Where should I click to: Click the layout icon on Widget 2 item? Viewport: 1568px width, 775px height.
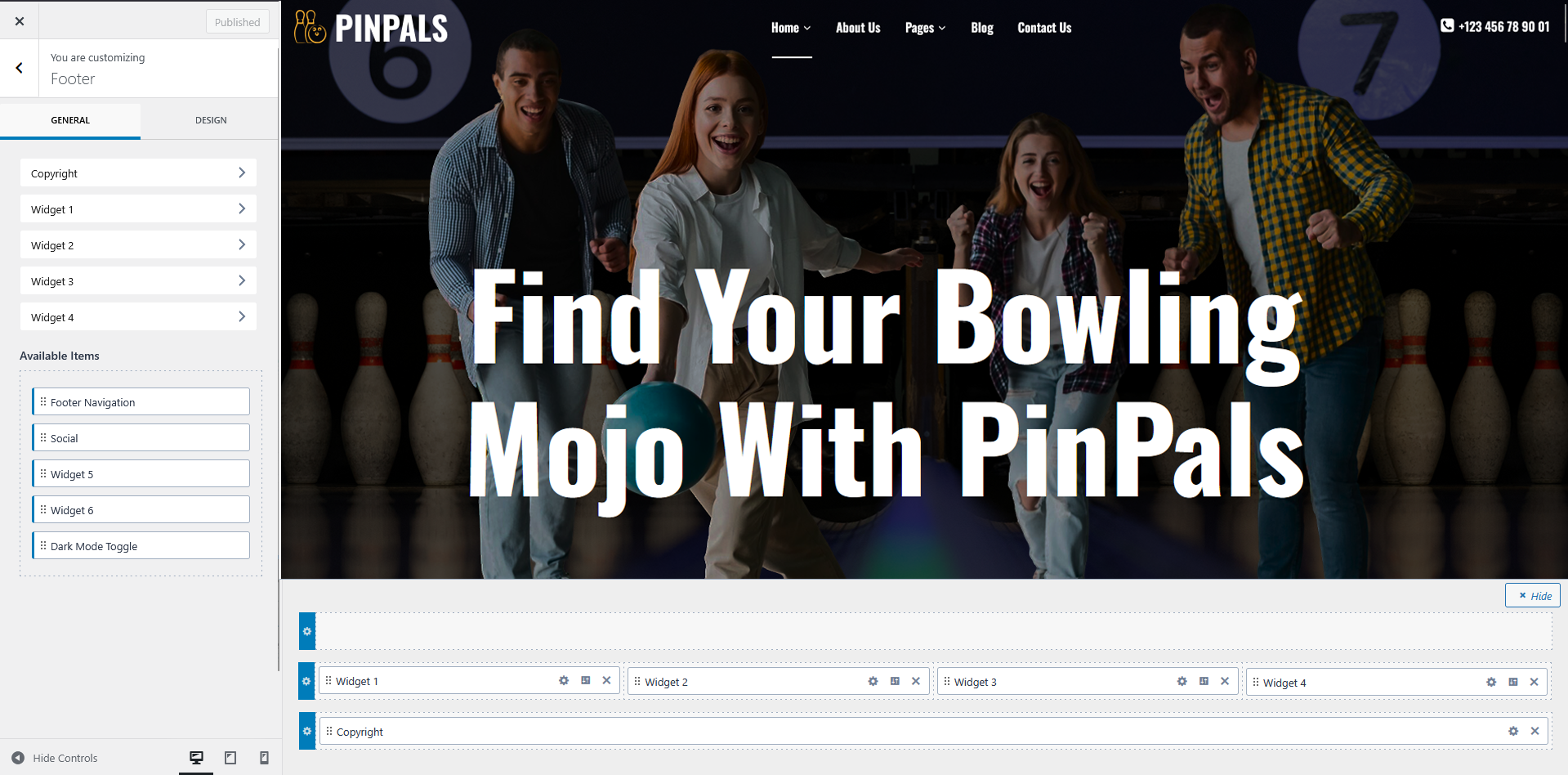[x=895, y=681]
